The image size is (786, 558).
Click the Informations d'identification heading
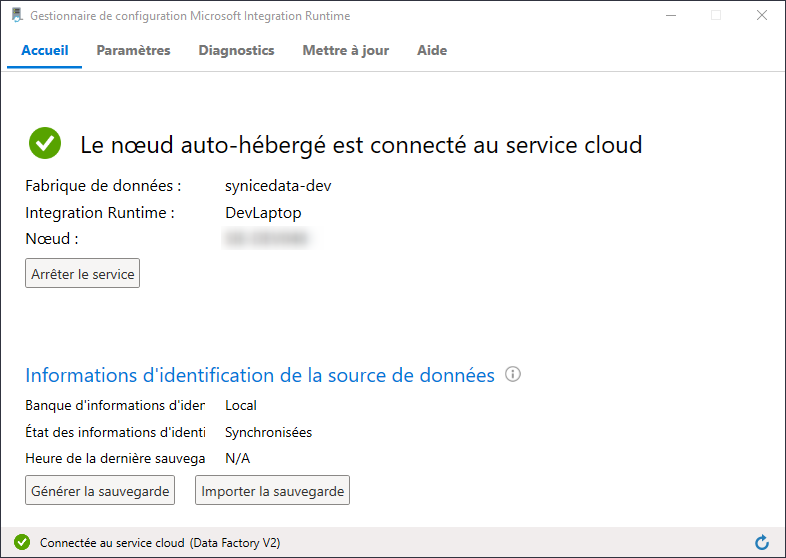pyautogui.click(x=260, y=375)
